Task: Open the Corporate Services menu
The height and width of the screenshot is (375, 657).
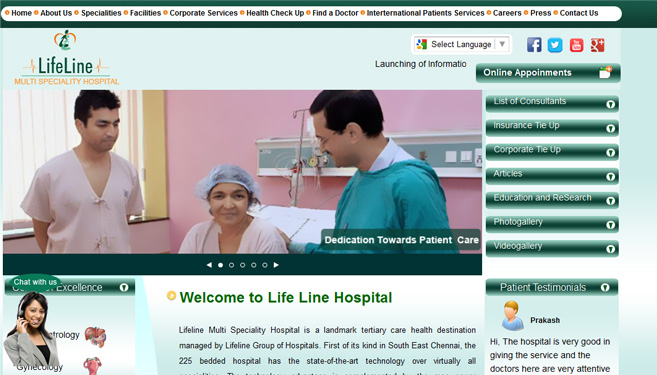Action: point(203,13)
